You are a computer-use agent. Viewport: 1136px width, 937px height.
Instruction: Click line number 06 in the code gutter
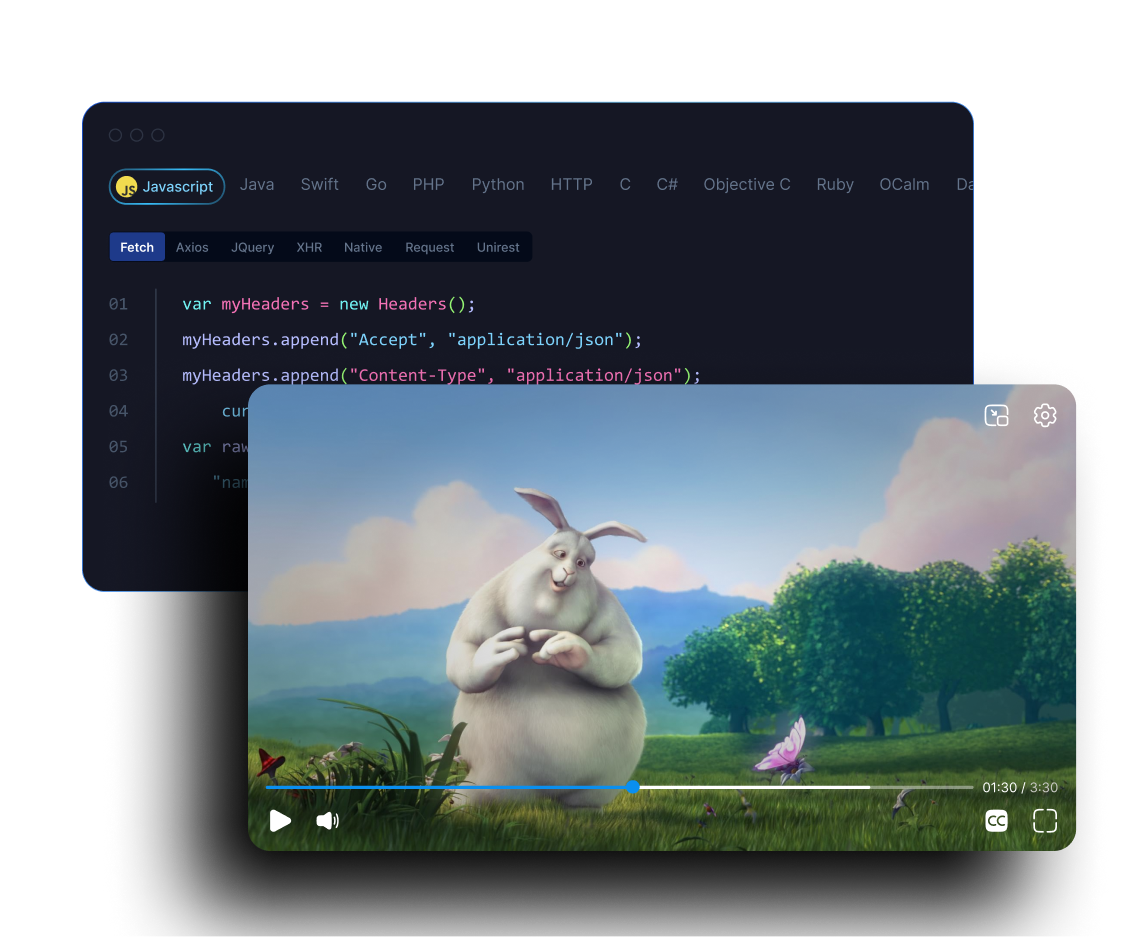[x=118, y=482]
